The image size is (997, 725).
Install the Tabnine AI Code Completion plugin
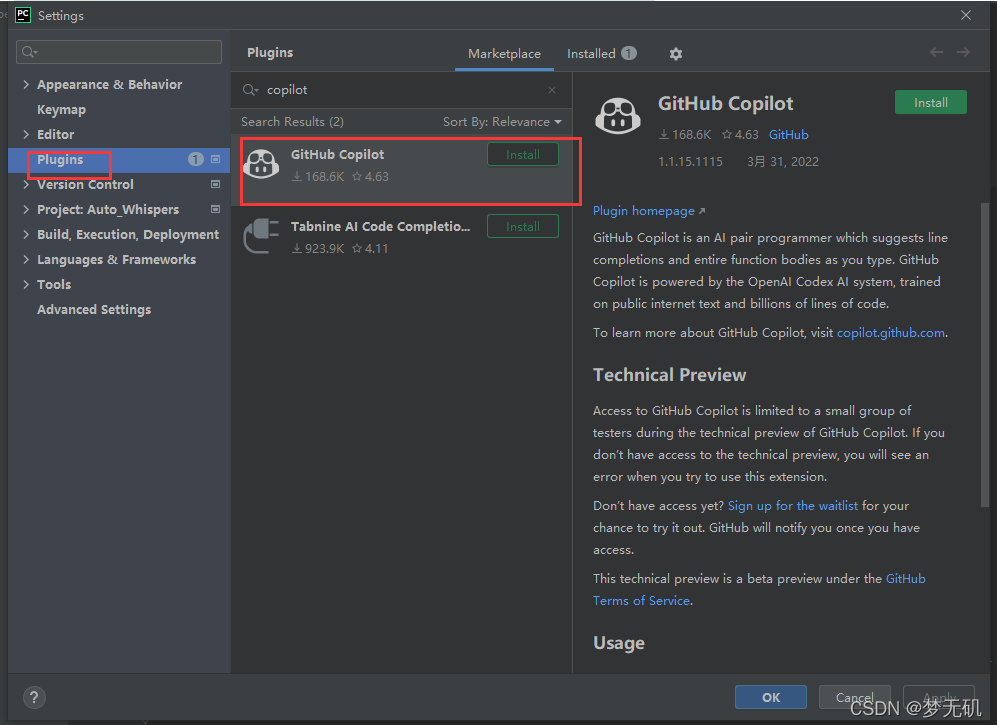[522, 227]
